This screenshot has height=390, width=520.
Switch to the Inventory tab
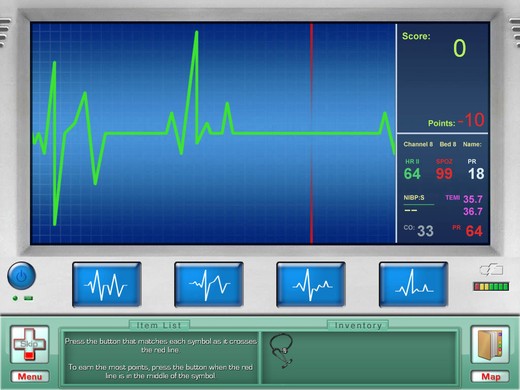[358, 325]
